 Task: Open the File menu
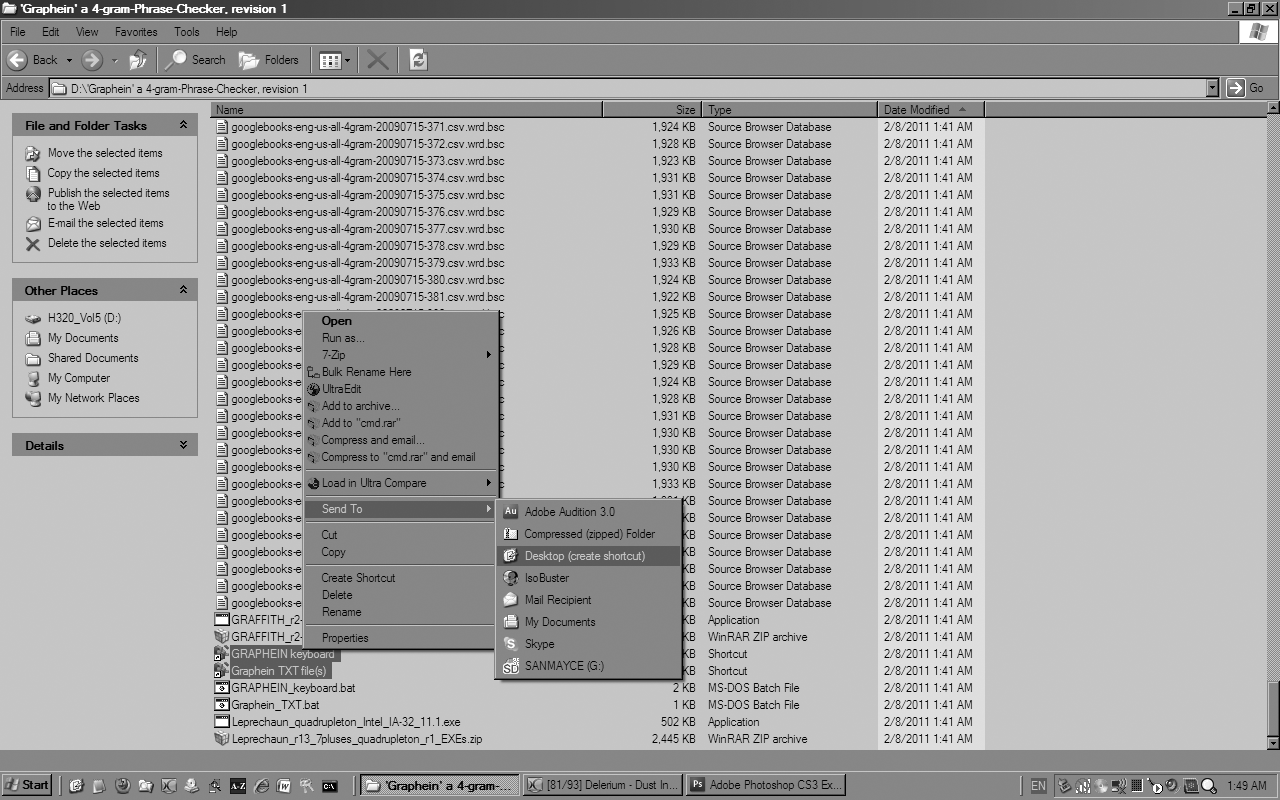[18, 32]
